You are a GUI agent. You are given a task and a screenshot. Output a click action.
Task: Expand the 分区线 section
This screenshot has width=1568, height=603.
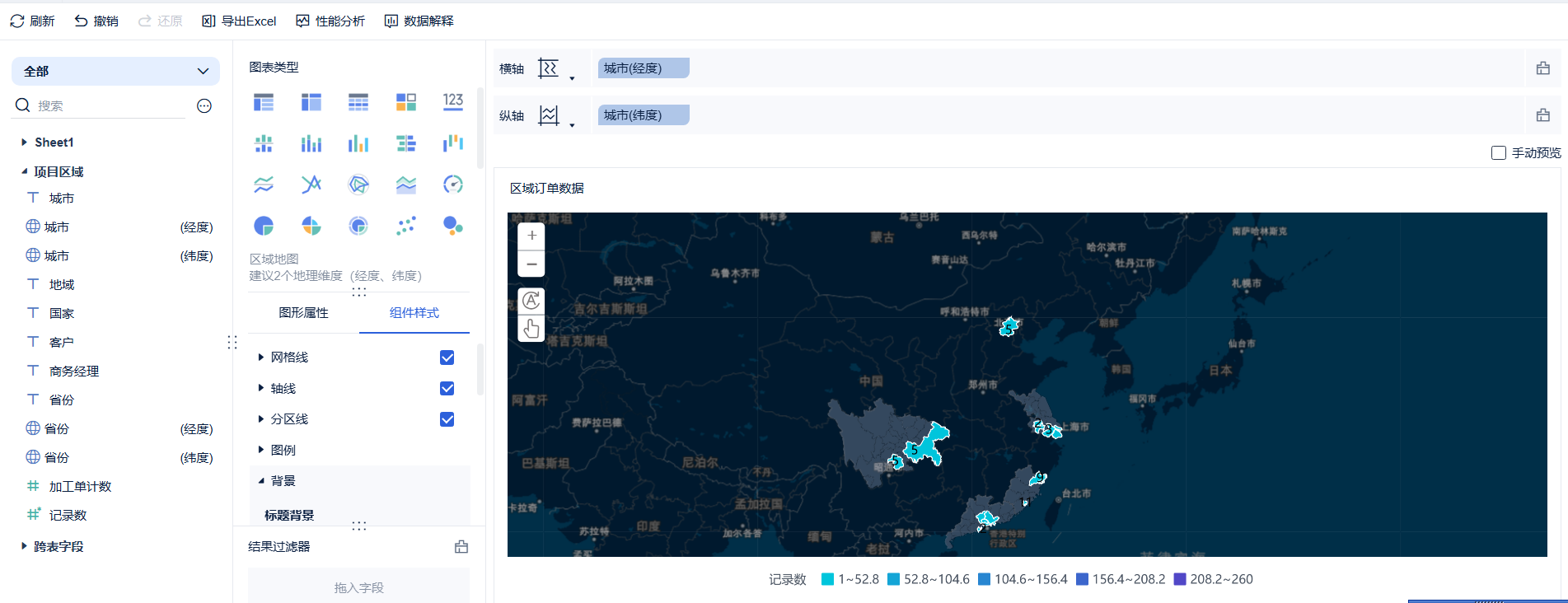point(261,418)
